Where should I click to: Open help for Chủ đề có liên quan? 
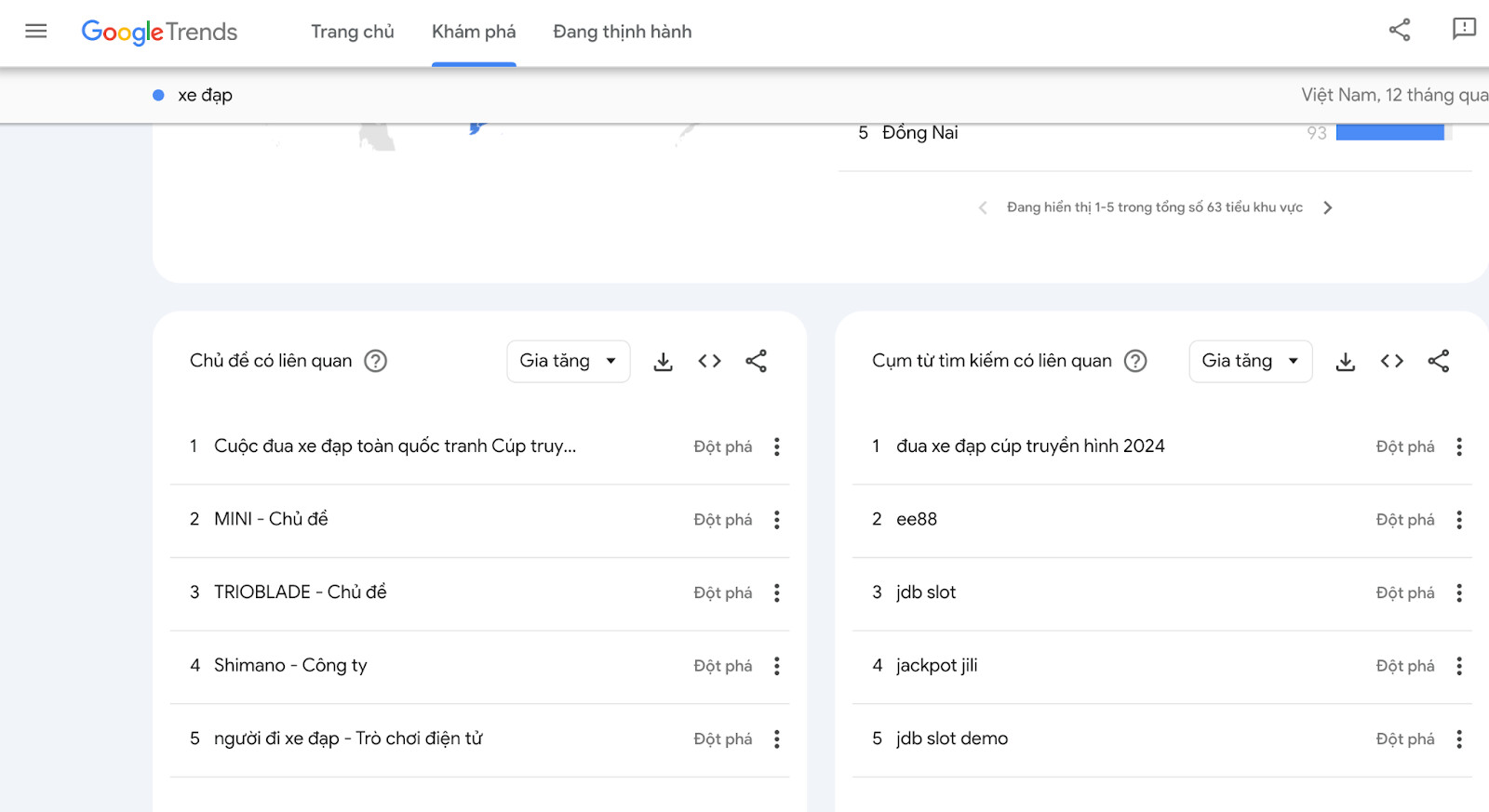(375, 361)
